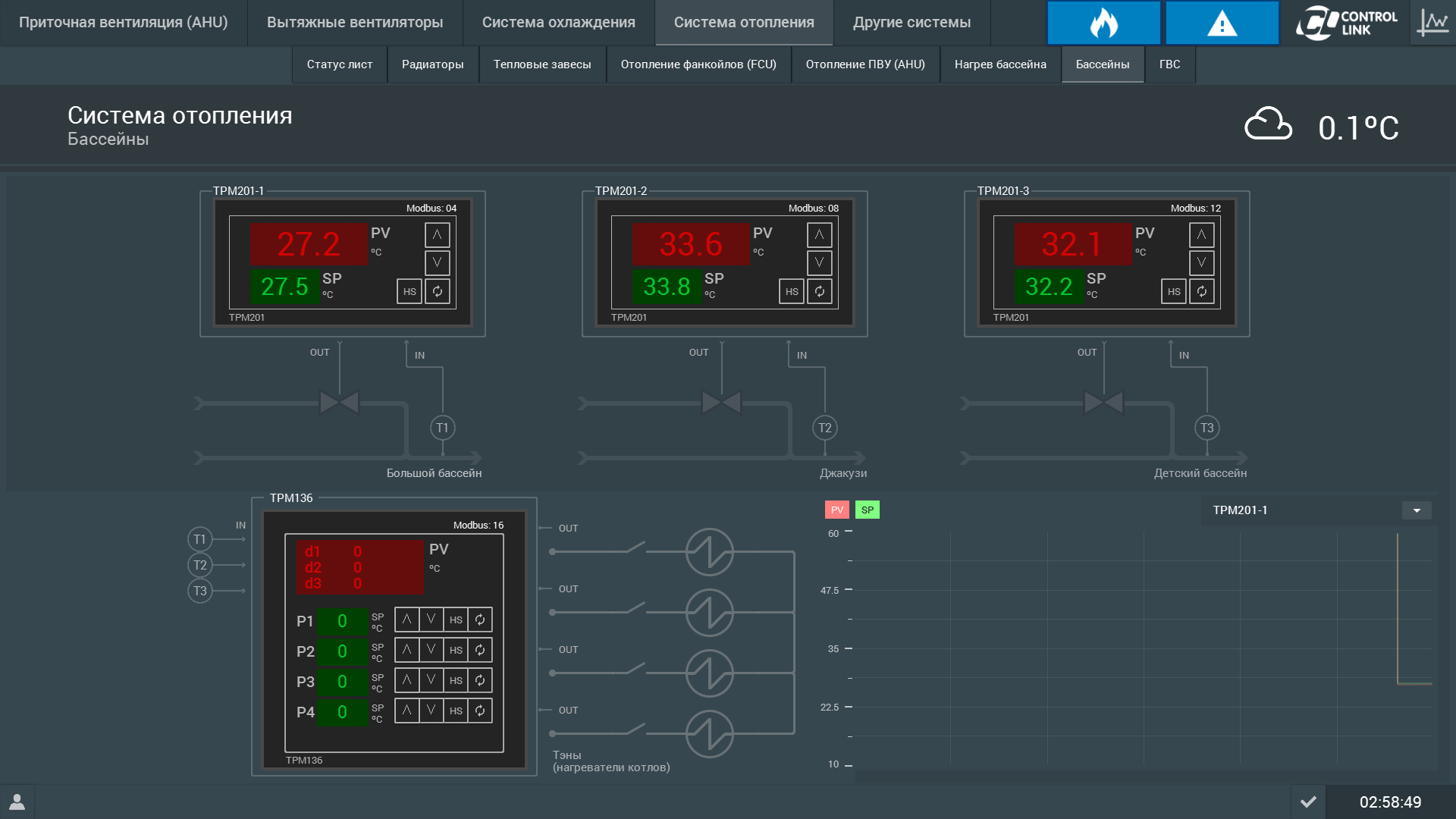The width and height of the screenshot is (1456, 819).
Task: Increase setpoint on TPM201-2 with up arrow
Action: pos(820,234)
